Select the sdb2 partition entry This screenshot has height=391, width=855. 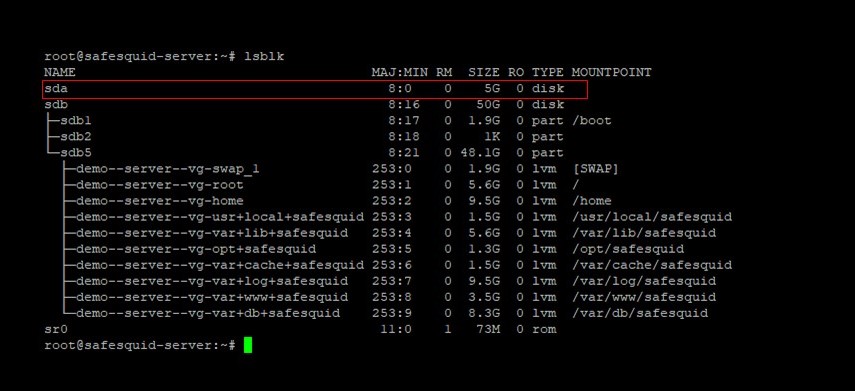(75, 136)
